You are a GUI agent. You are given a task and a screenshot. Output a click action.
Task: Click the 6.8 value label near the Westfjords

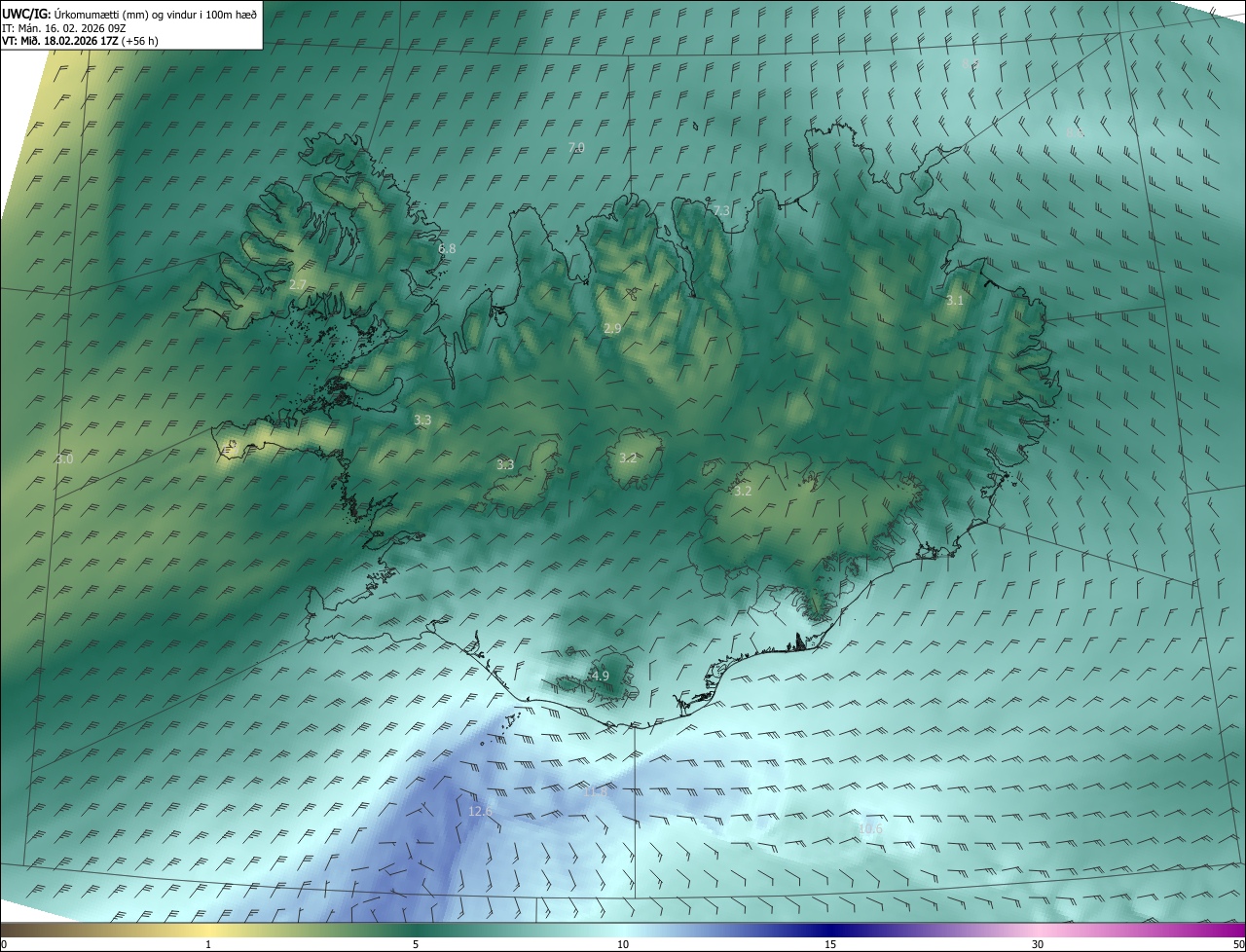coord(447,249)
